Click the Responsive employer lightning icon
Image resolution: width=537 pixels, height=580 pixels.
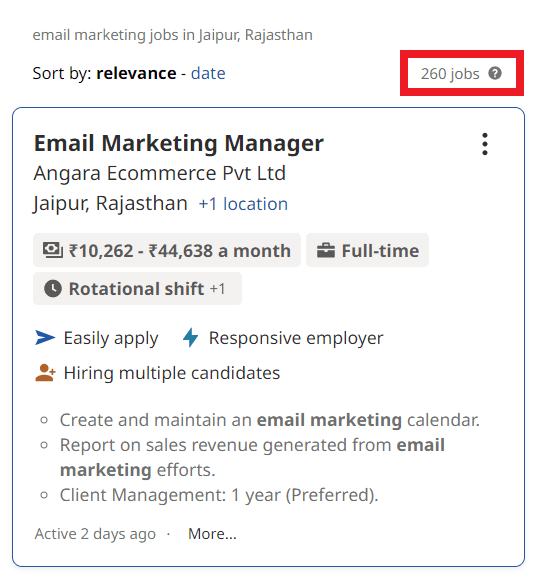point(190,337)
